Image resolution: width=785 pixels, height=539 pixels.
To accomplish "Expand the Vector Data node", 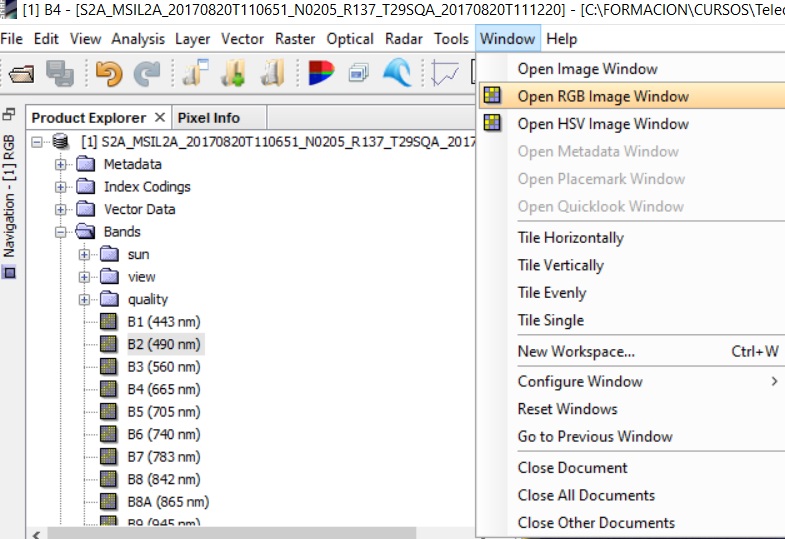I will [x=61, y=210].
